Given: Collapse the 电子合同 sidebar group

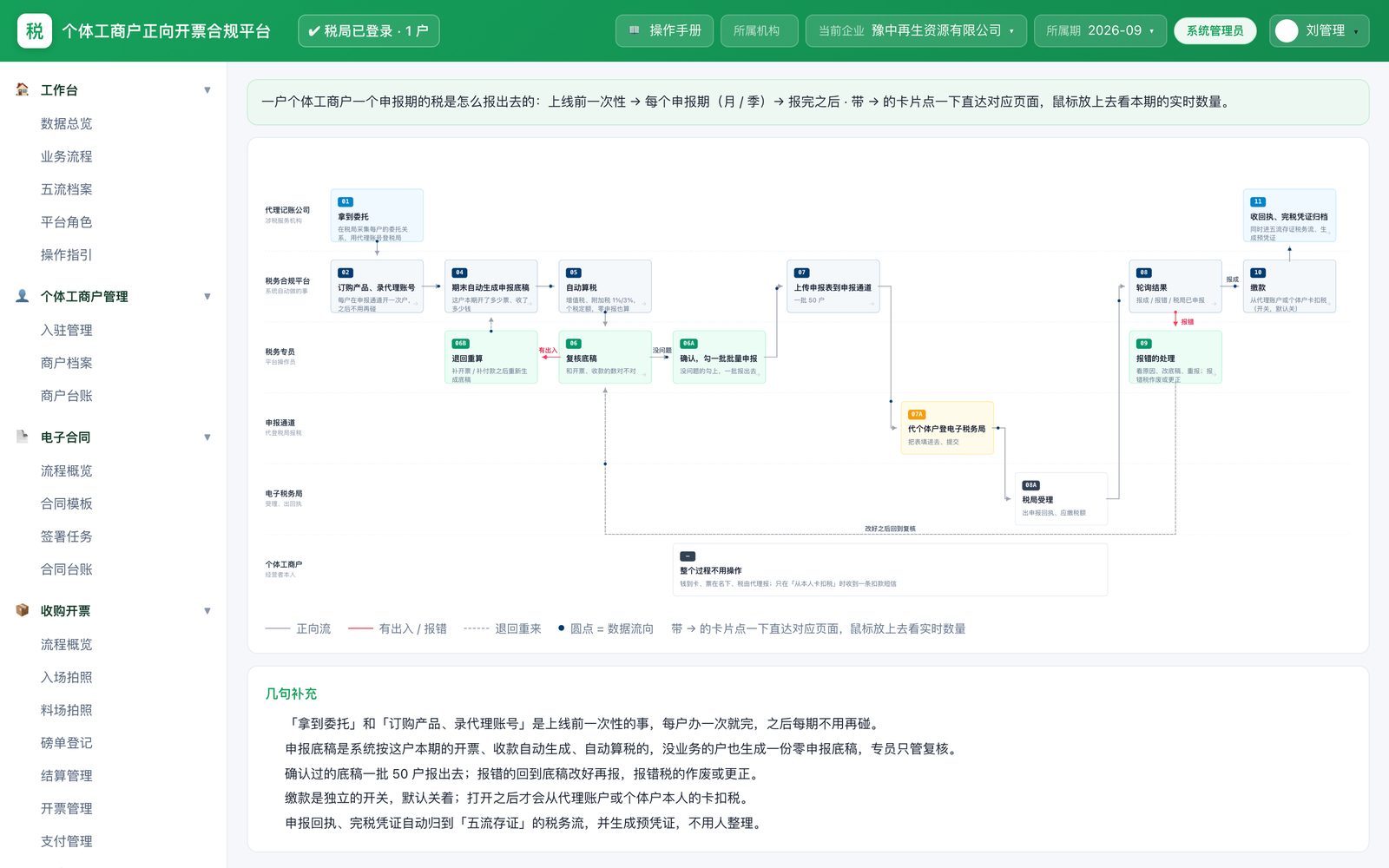Looking at the screenshot, I should pyautogui.click(x=207, y=437).
